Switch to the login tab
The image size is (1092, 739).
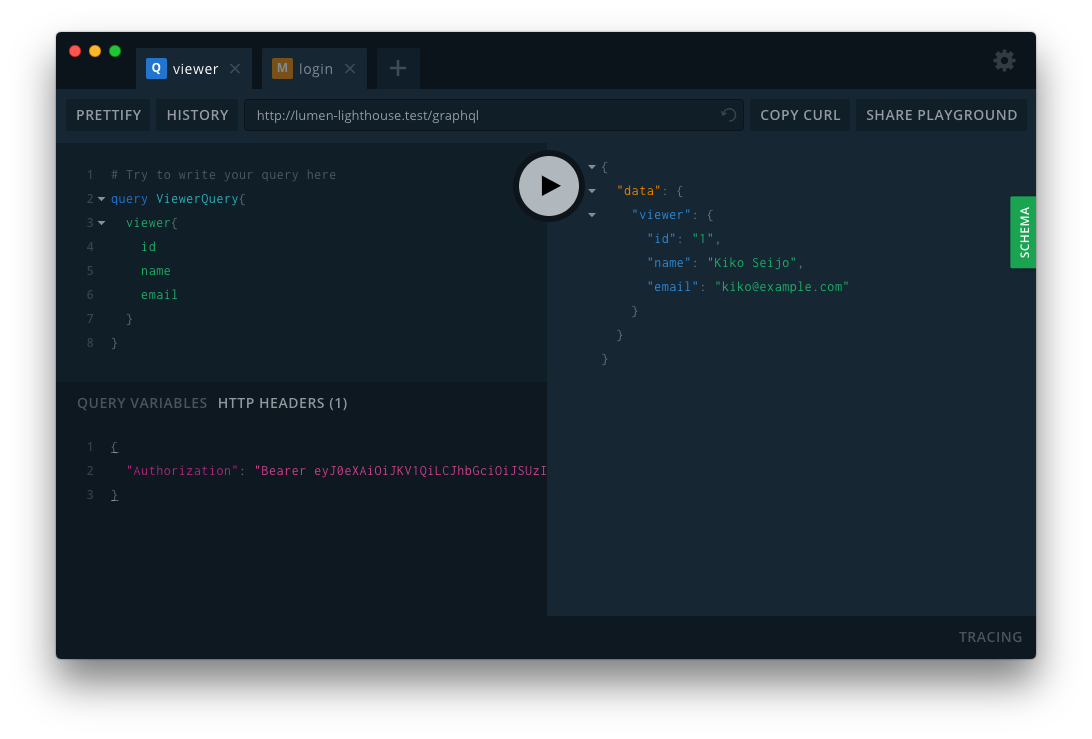pyautogui.click(x=316, y=69)
